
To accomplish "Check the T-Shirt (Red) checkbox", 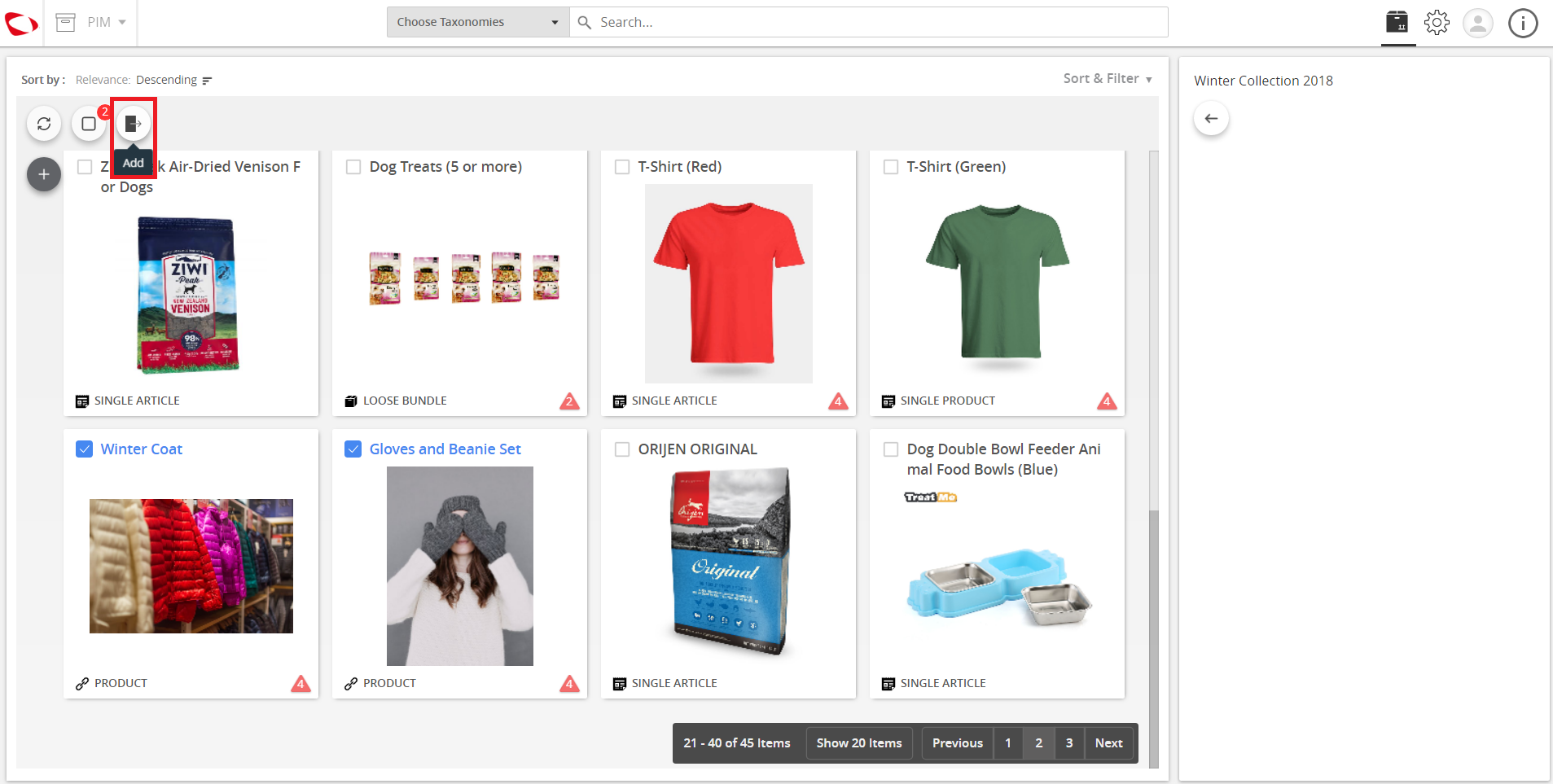I will 622,167.
